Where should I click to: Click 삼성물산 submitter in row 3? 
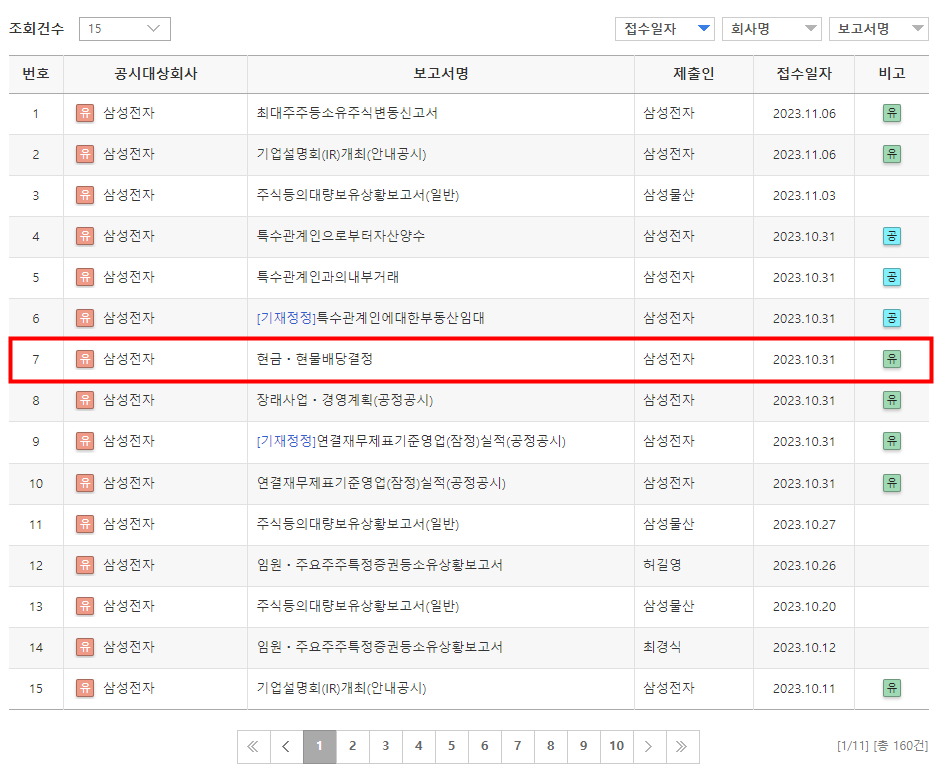point(669,195)
